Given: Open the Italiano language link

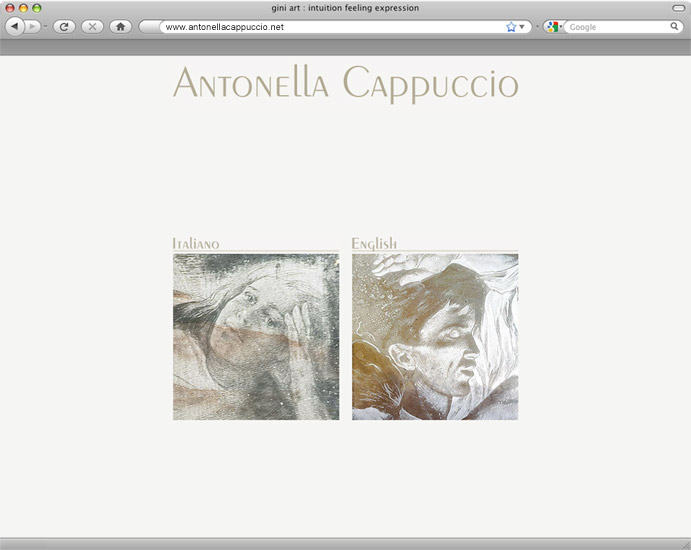Looking at the screenshot, I should click(196, 243).
